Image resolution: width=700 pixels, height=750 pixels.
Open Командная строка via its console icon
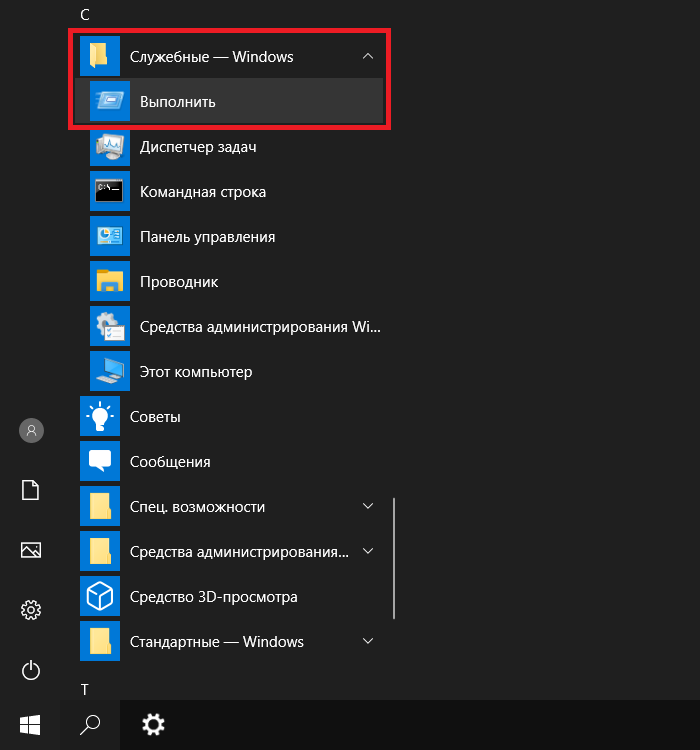[x=110, y=191]
